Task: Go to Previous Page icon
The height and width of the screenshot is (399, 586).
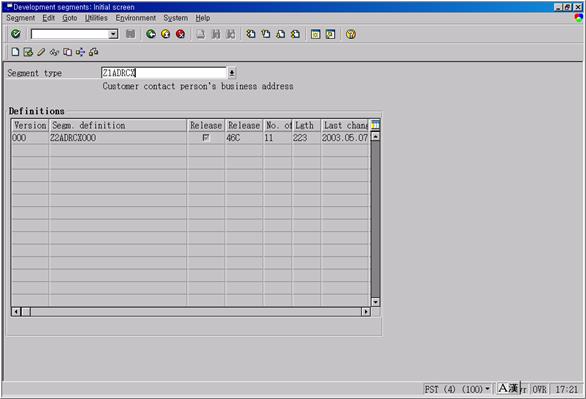Action: coord(266,34)
